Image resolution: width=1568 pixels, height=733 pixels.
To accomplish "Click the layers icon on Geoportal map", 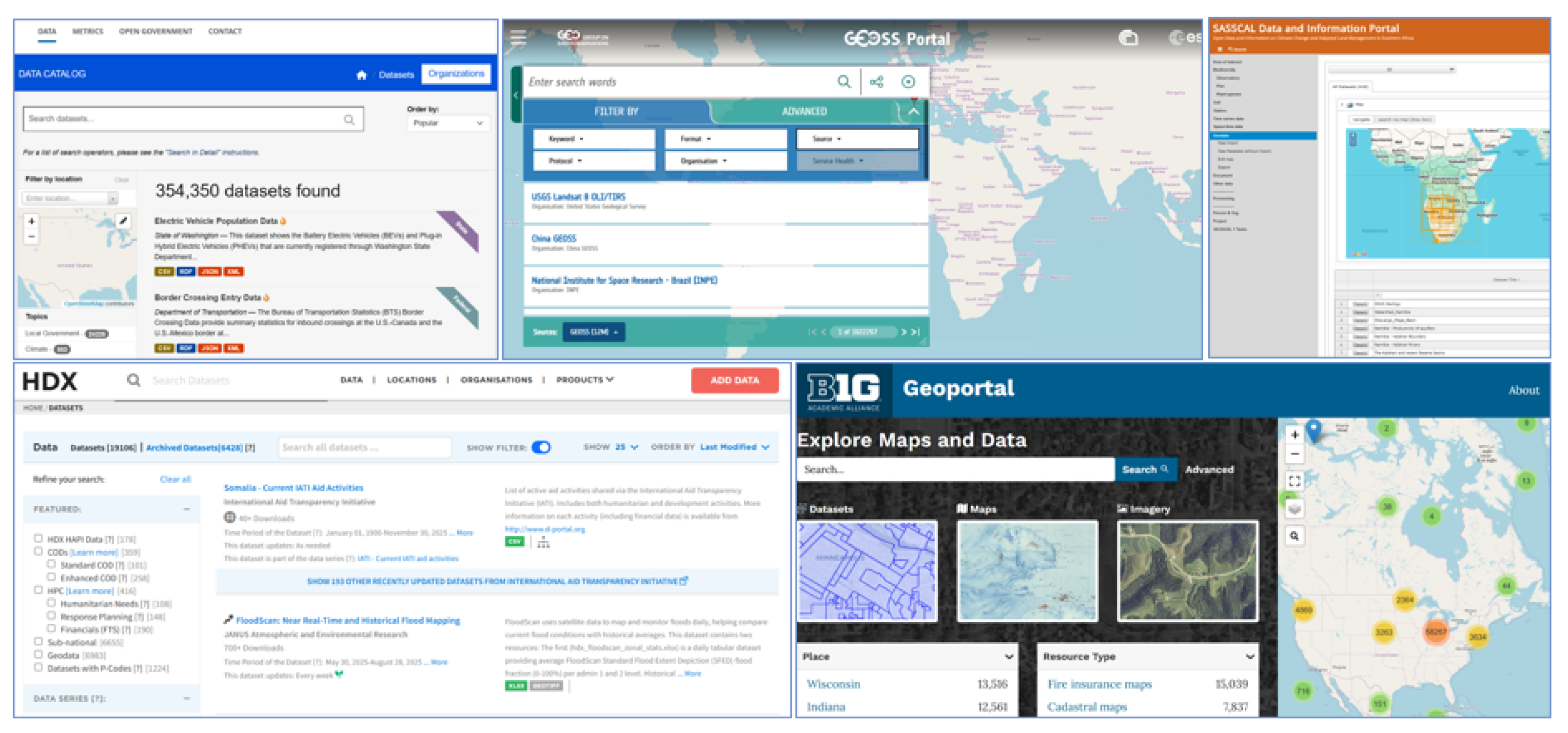I will tap(1294, 509).
